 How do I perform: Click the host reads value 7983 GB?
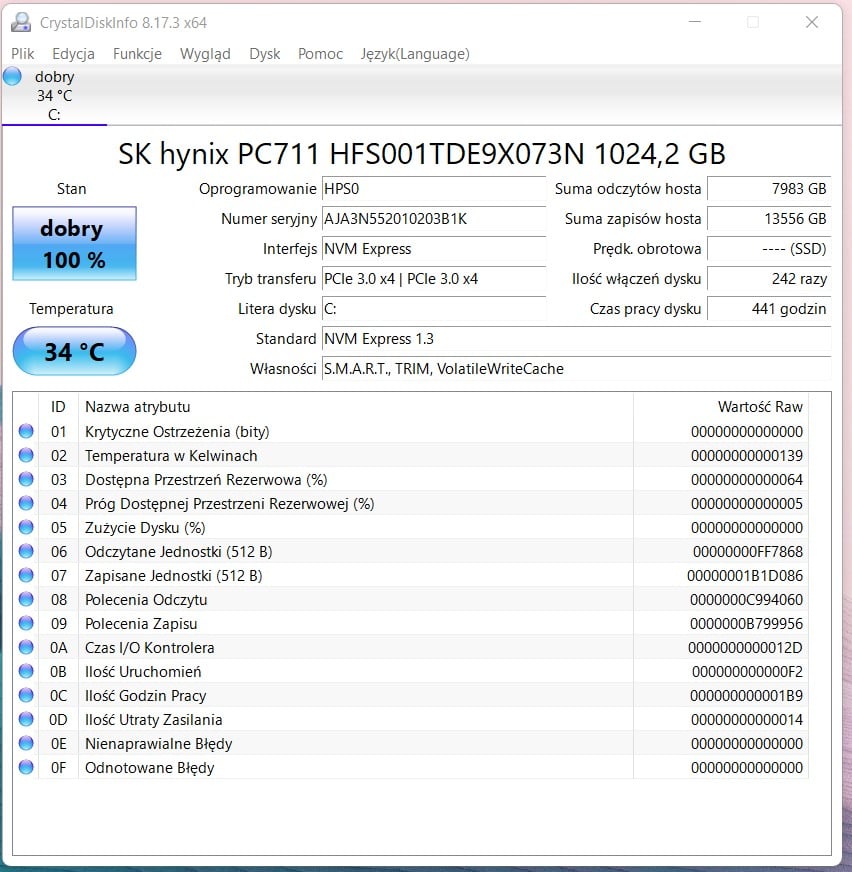[769, 189]
